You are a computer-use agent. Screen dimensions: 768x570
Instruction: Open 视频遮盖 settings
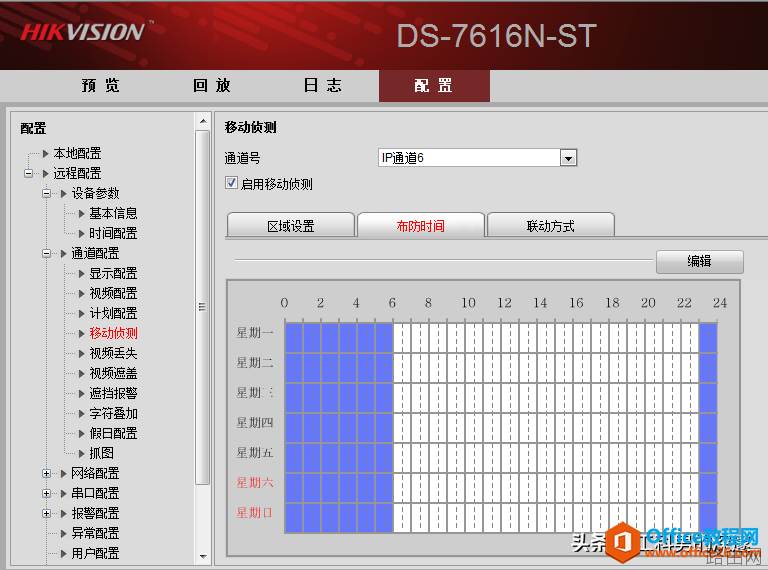coord(113,373)
